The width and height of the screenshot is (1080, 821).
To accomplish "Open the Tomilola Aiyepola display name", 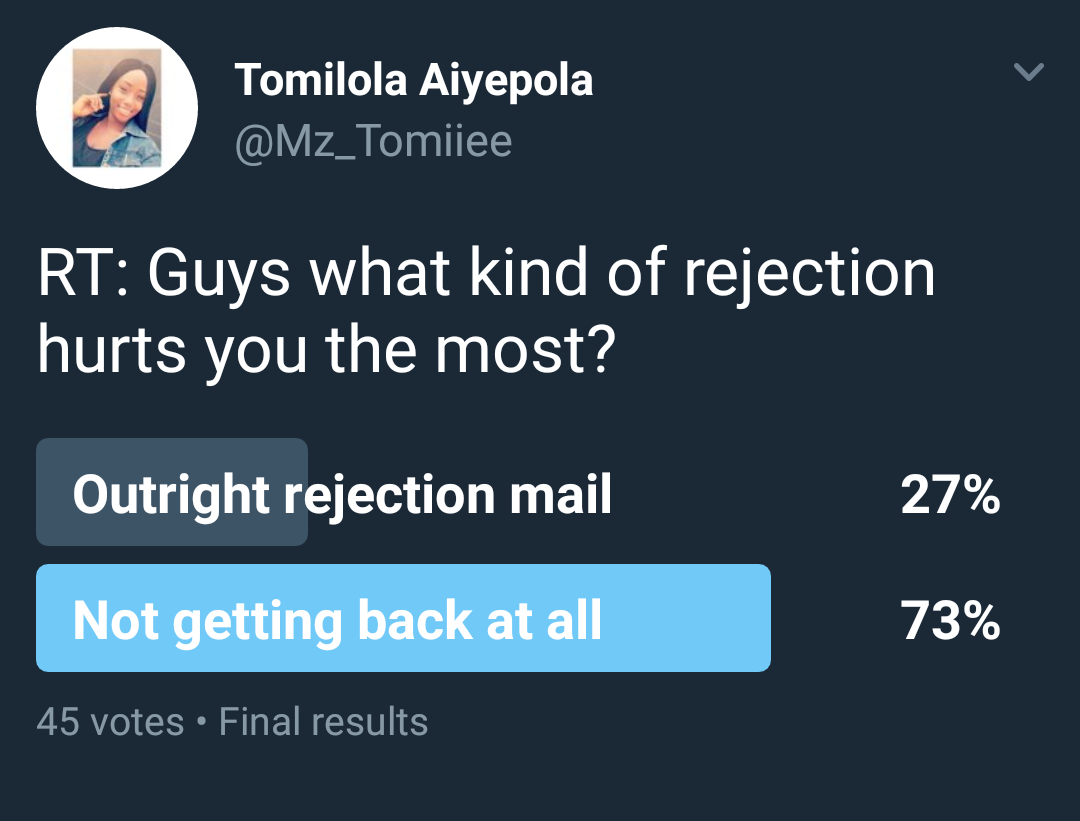I will click(413, 80).
